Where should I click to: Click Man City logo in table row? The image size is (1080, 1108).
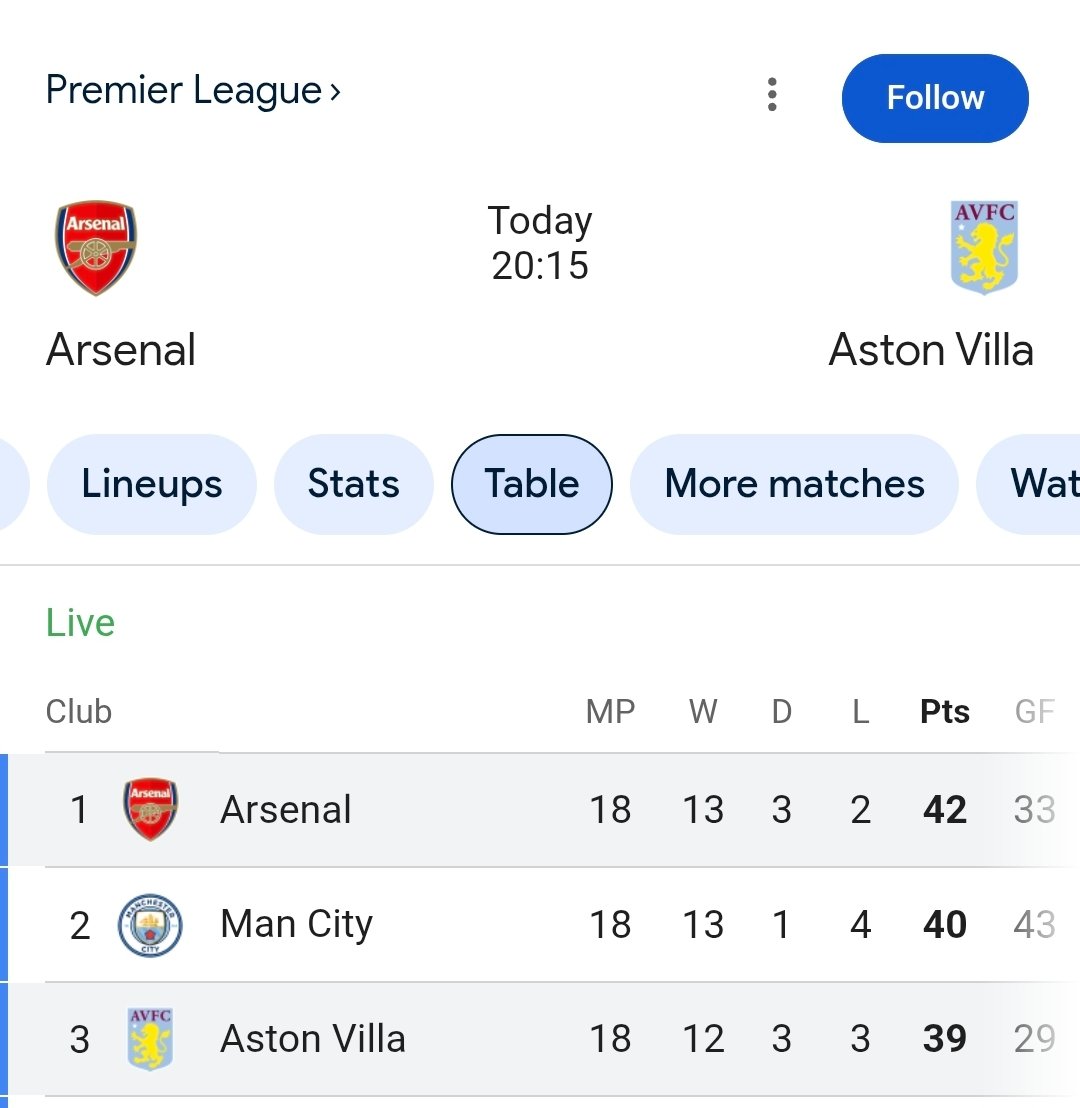click(x=151, y=925)
